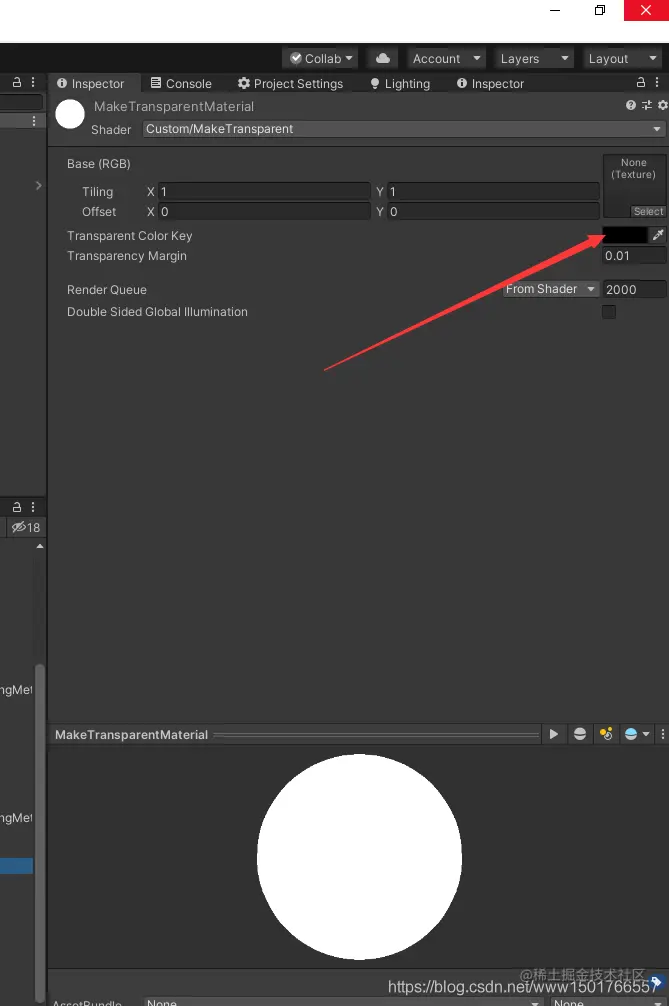Open the Inspector panel three-dot menu
The height and width of the screenshot is (1006, 669).
click(x=657, y=82)
